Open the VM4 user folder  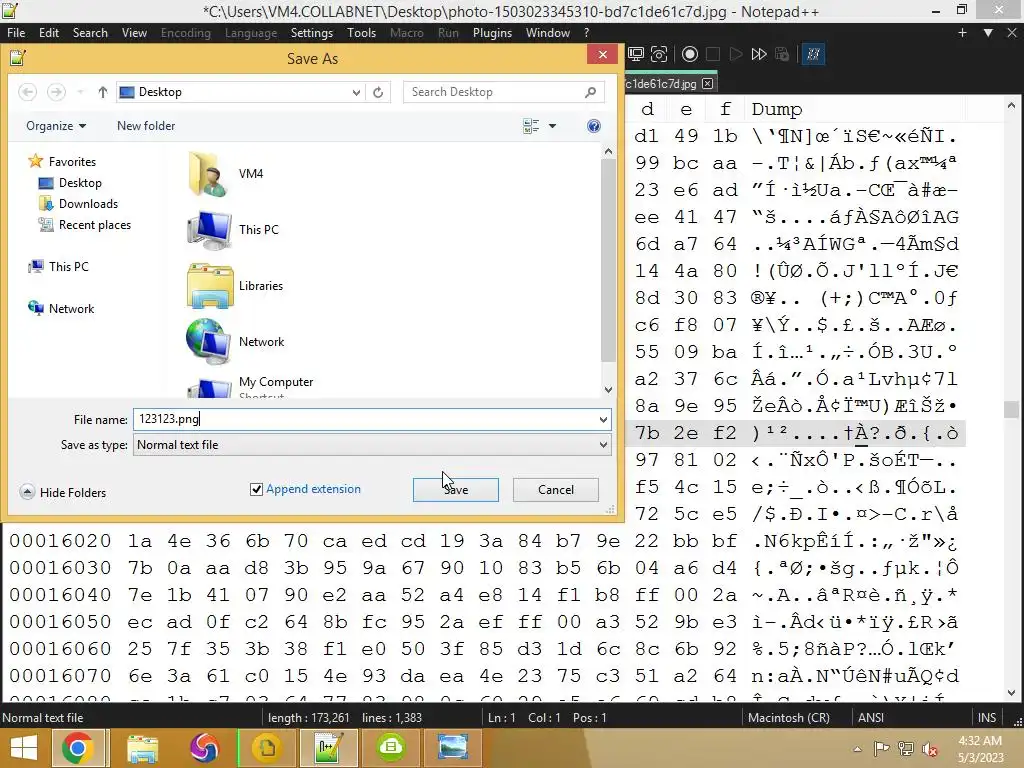click(x=225, y=174)
